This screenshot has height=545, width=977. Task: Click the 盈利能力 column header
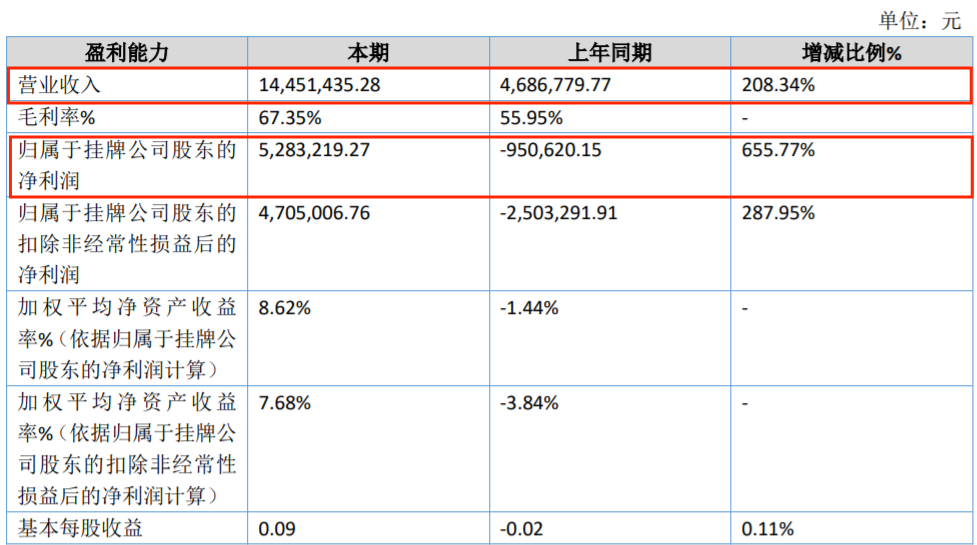[127, 53]
